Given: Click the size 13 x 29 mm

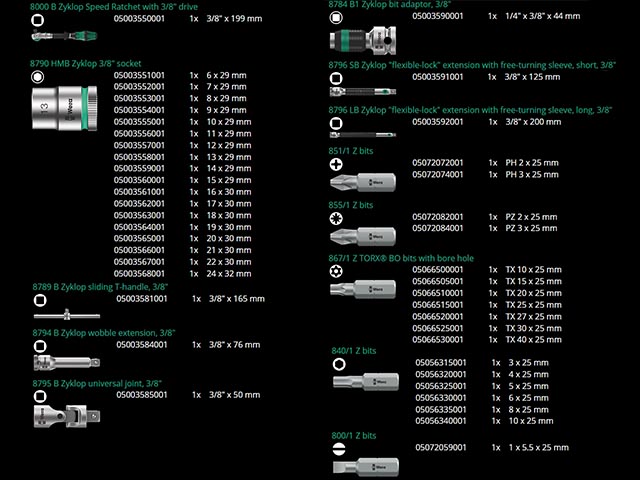Looking at the screenshot, I should (229, 157).
